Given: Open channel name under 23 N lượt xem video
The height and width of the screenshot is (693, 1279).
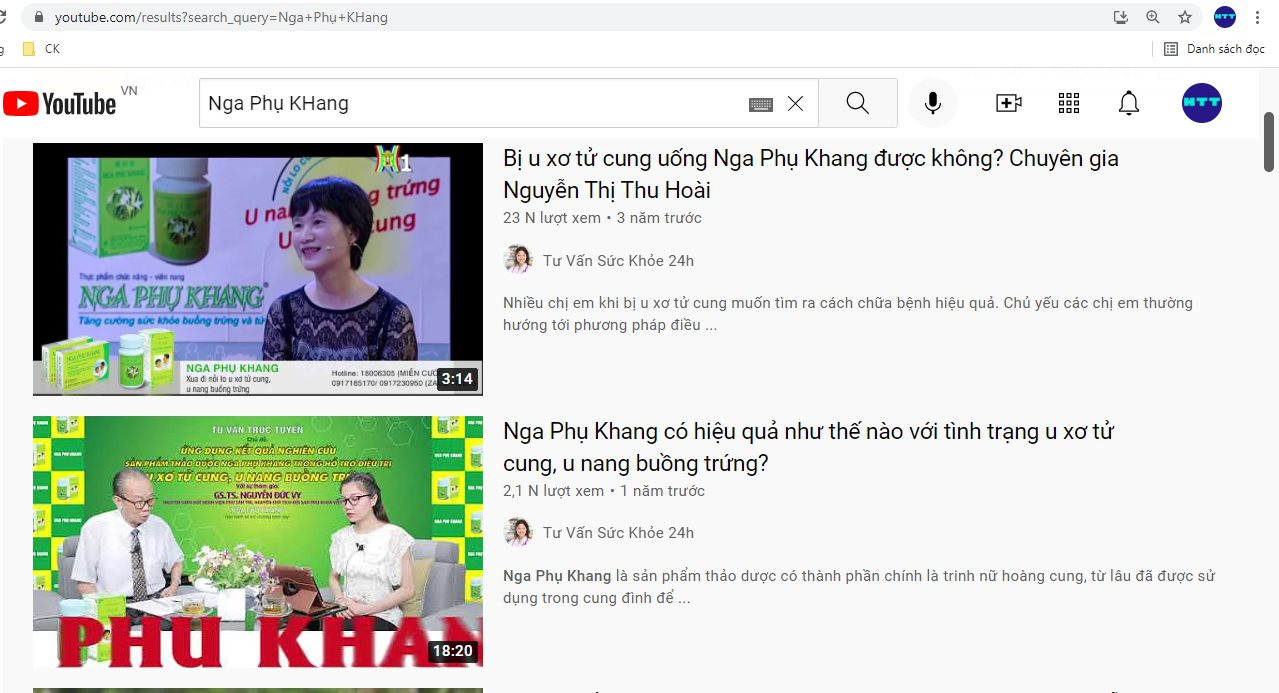Looking at the screenshot, I should click(x=618, y=261).
